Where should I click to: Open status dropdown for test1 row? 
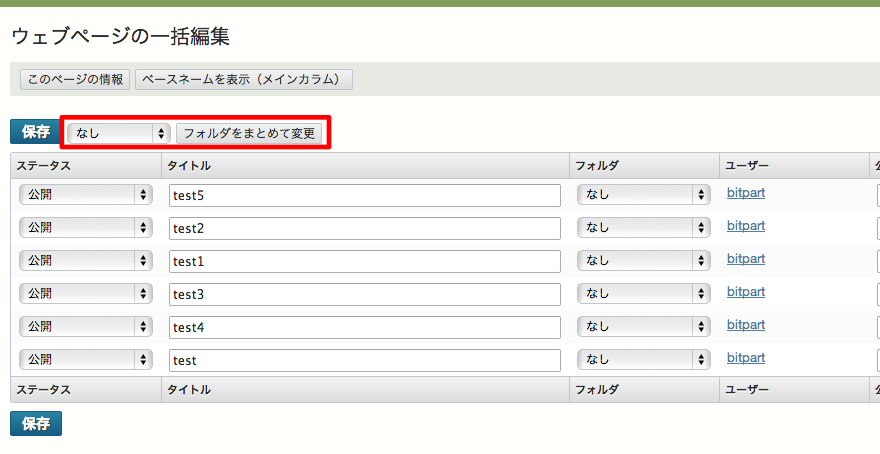pos(86,261)
